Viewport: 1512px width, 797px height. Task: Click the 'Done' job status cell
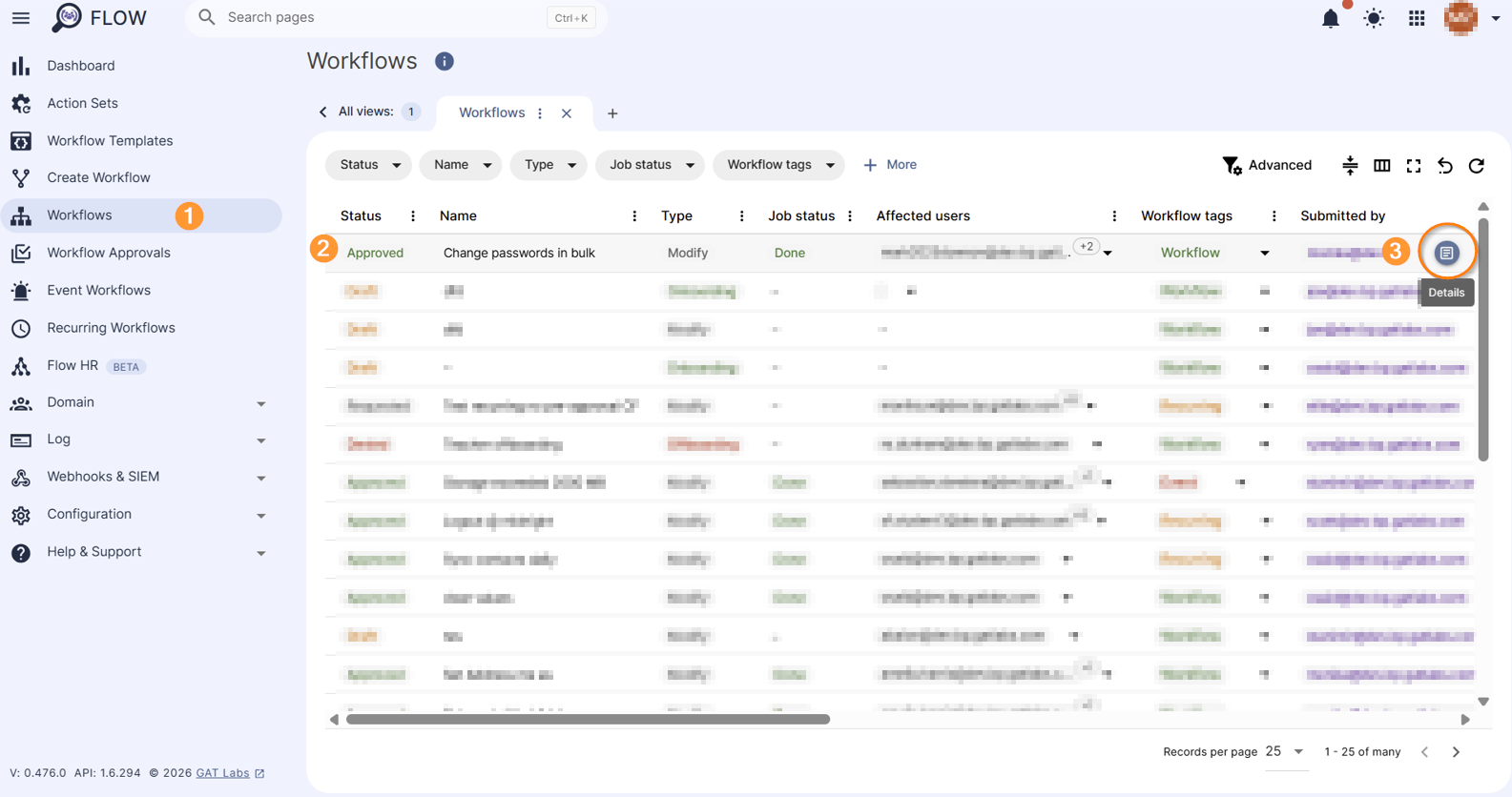[790, 253]
